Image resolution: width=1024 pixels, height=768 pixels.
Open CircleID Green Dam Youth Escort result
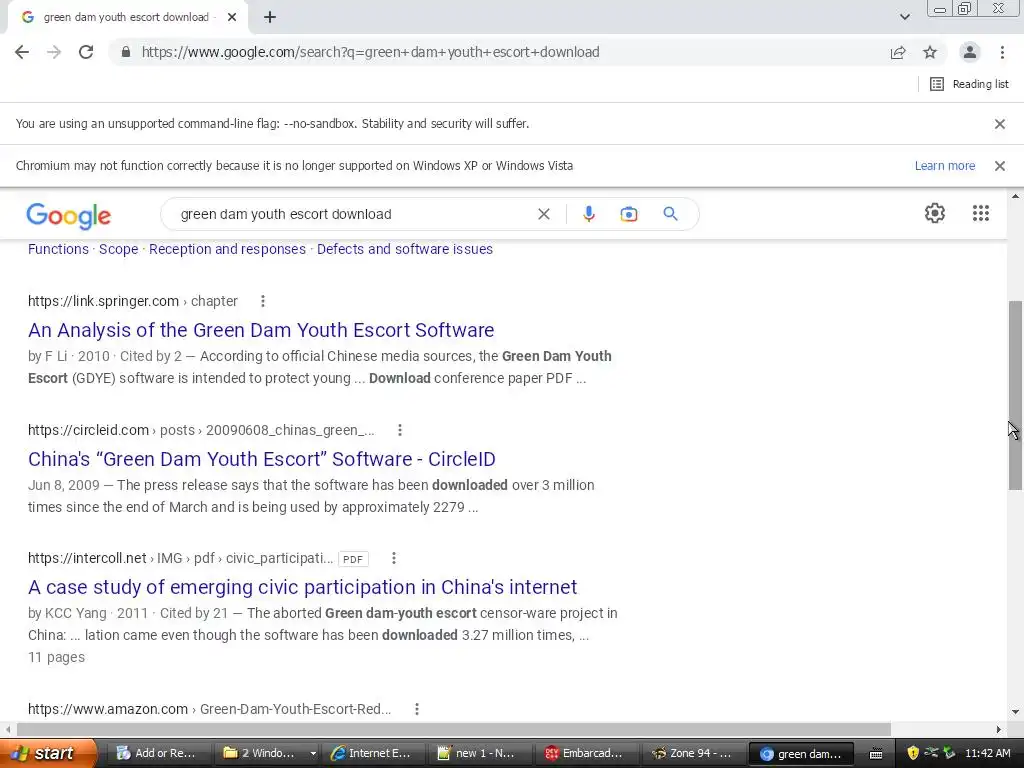click(261, 459)
